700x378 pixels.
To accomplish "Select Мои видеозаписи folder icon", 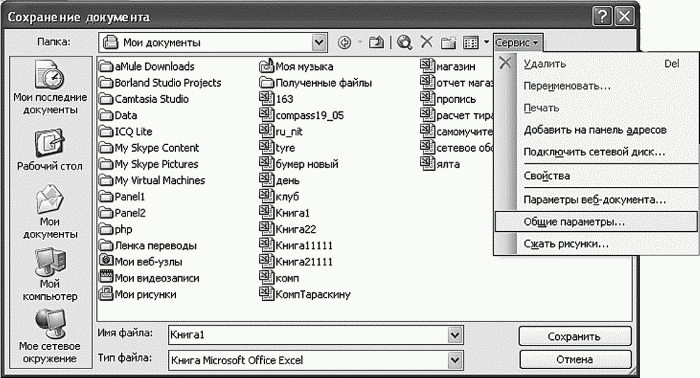I will [106, 278].
